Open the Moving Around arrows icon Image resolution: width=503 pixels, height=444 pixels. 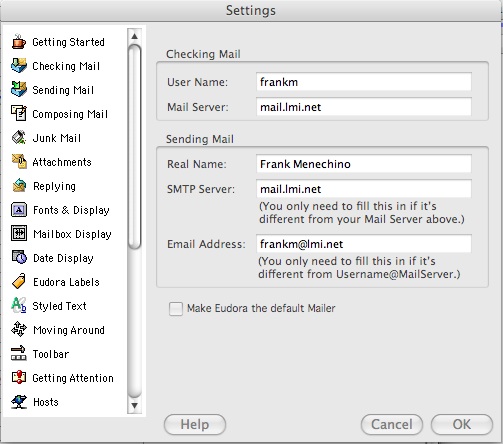pyautogui.click(x=19, y=329)
